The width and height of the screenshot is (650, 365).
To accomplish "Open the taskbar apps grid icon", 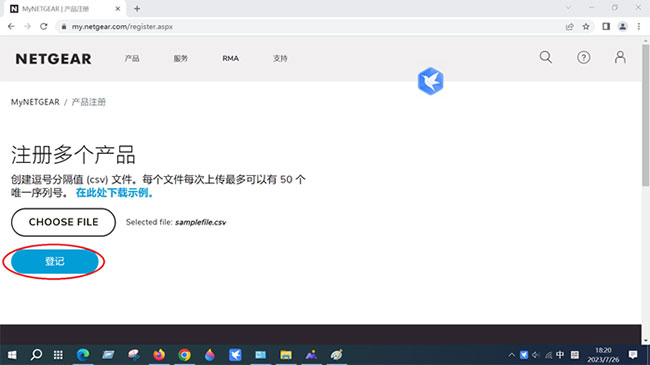I will pos(58,355).
